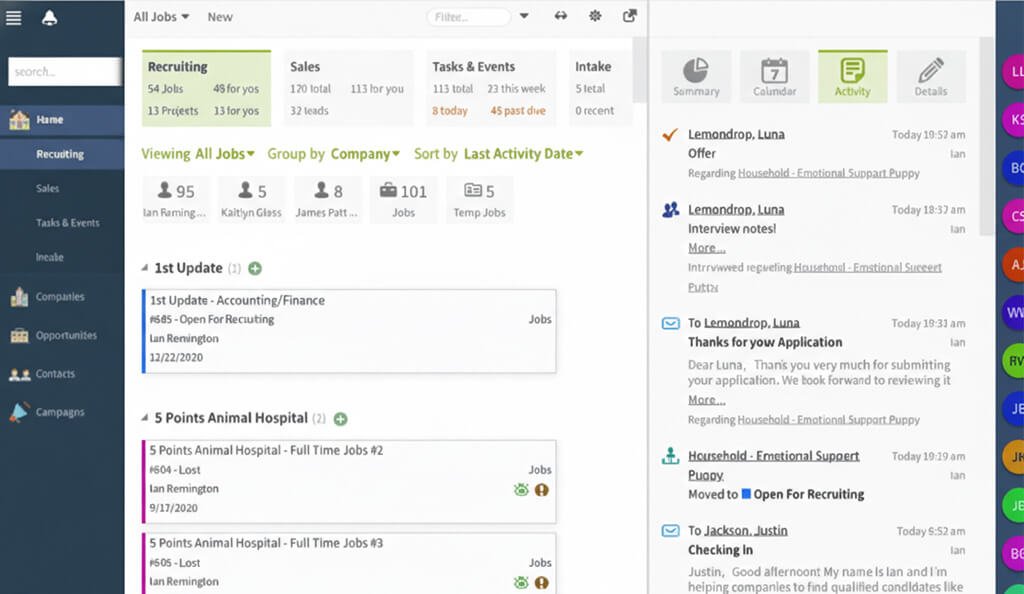Add a job with the green plus near 1st Update

(254, 268)
